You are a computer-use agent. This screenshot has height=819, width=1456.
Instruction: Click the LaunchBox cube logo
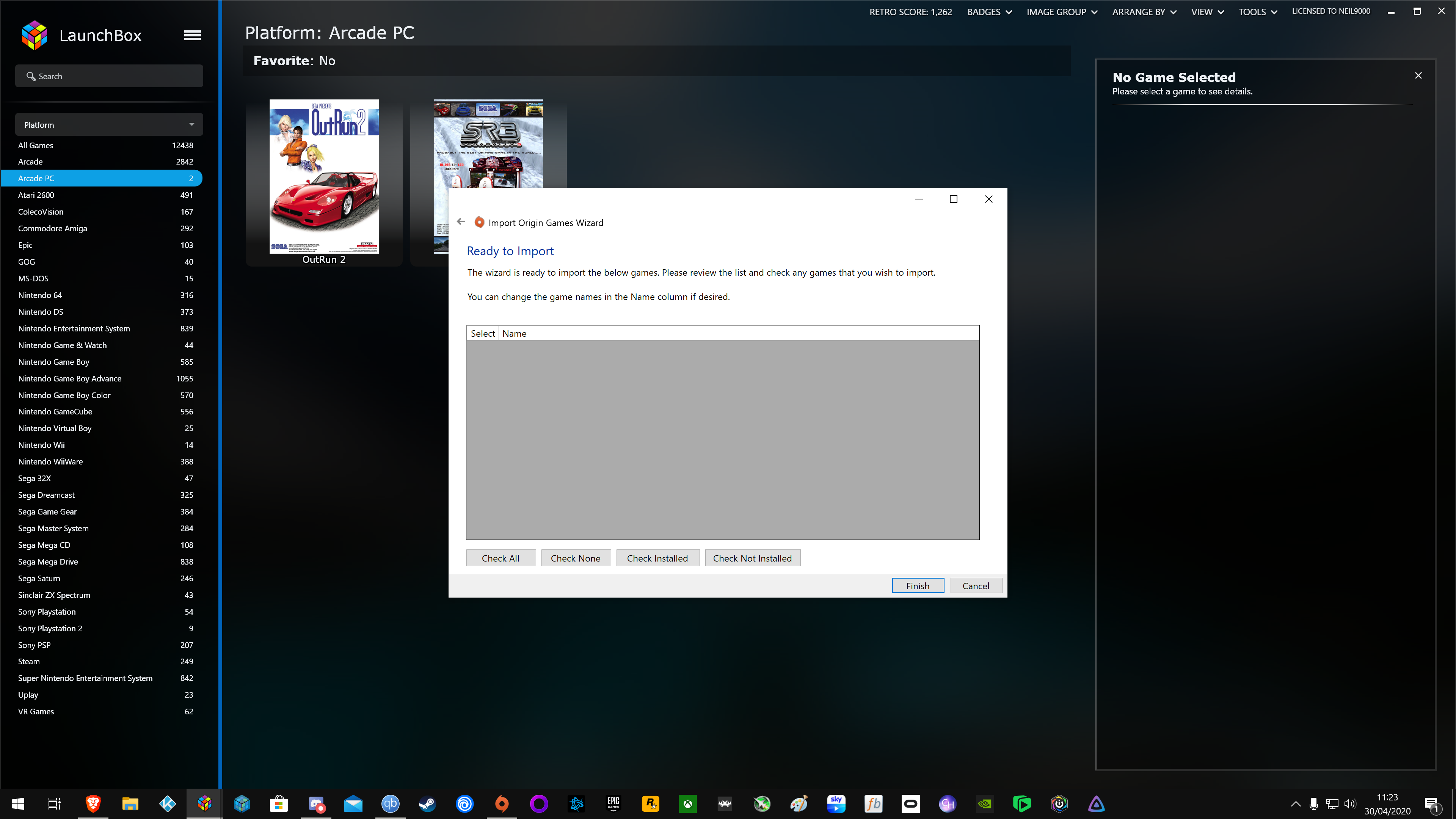(35, 35)
